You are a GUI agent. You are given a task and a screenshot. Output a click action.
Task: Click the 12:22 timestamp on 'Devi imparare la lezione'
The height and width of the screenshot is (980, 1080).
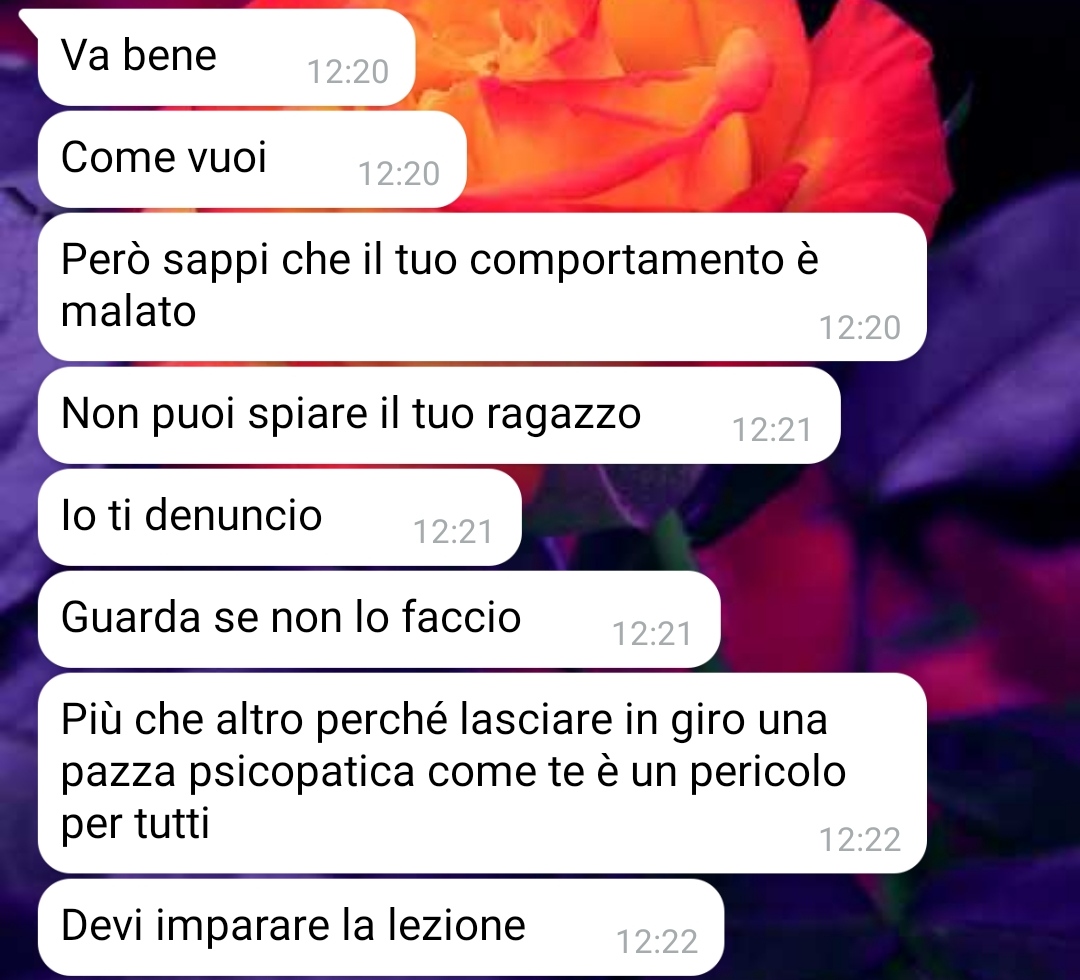click(657, 941)
